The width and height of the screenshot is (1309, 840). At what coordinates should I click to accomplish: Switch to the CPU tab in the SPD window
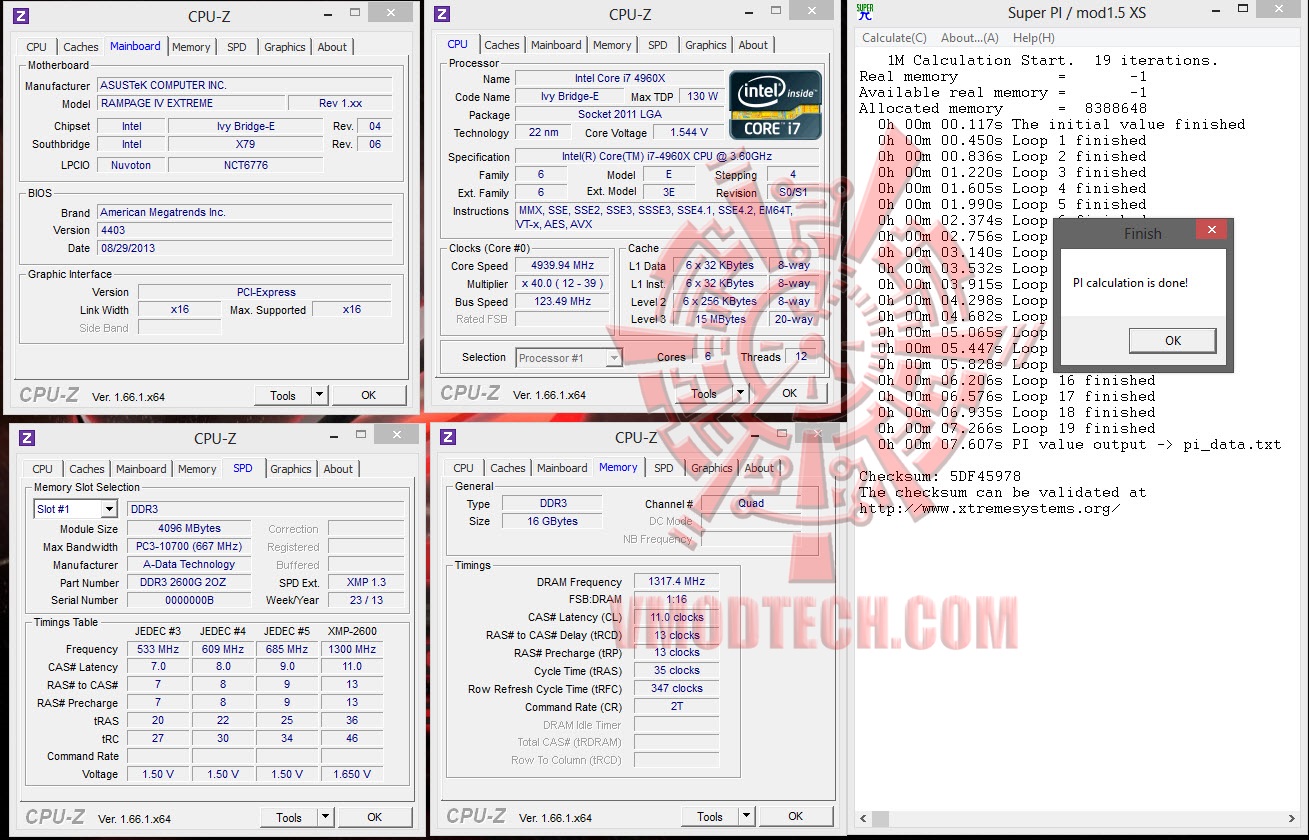click(x=43, y=469)
